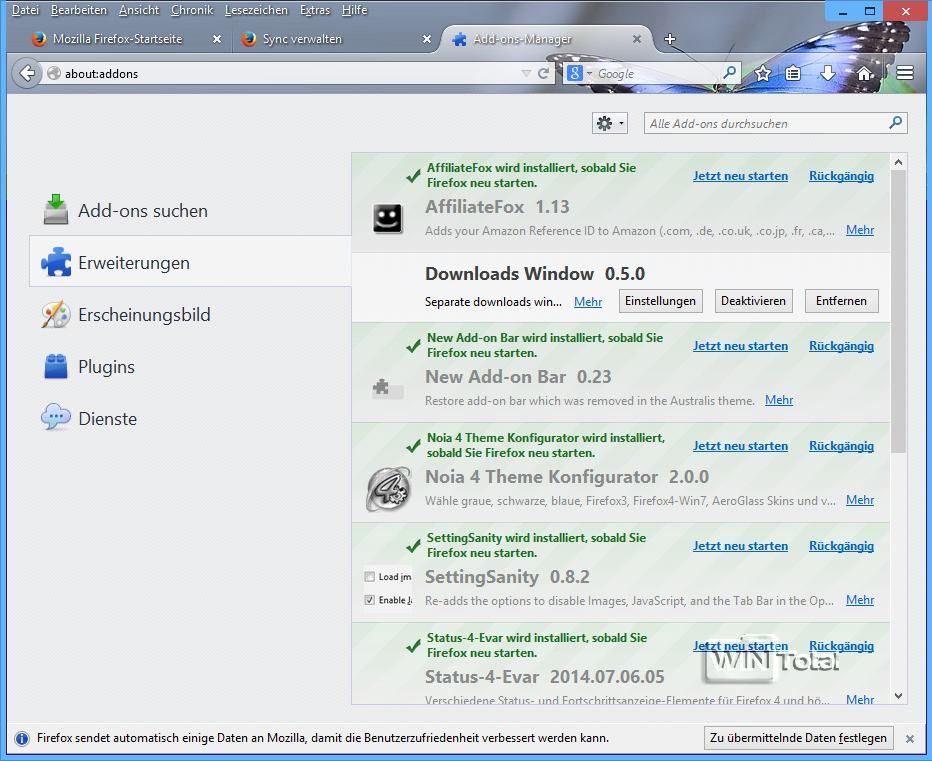Open the bookmarks list icon

[x=793, y=73]
